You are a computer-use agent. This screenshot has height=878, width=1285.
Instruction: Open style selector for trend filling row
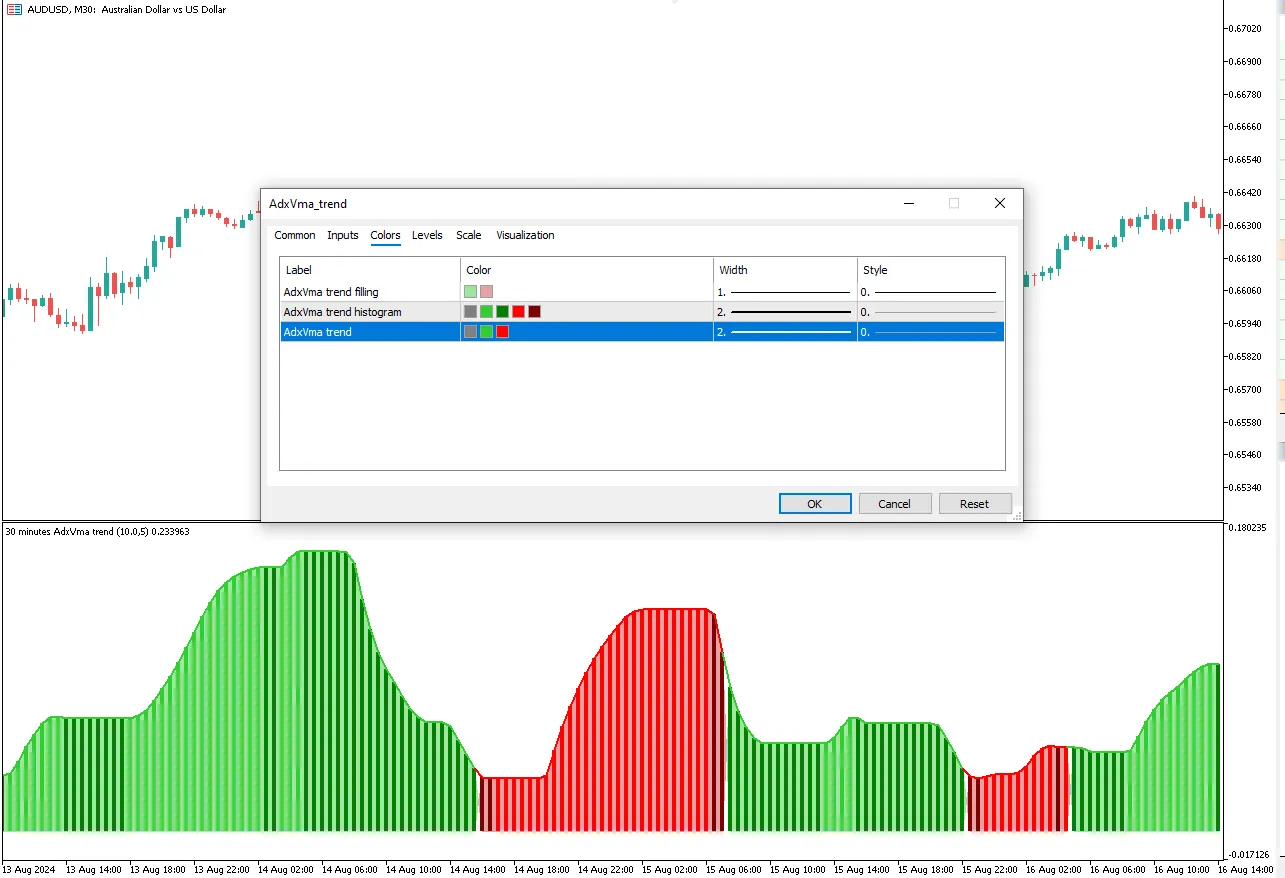[931, 292]
